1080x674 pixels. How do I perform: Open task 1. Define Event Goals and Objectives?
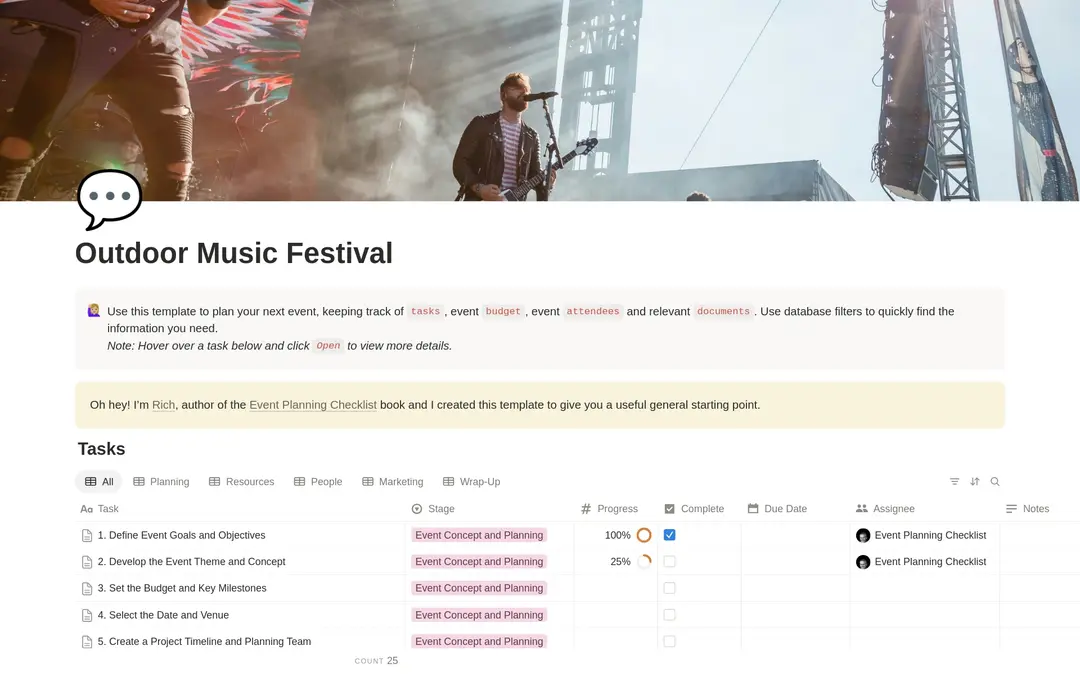click(181, 535)
